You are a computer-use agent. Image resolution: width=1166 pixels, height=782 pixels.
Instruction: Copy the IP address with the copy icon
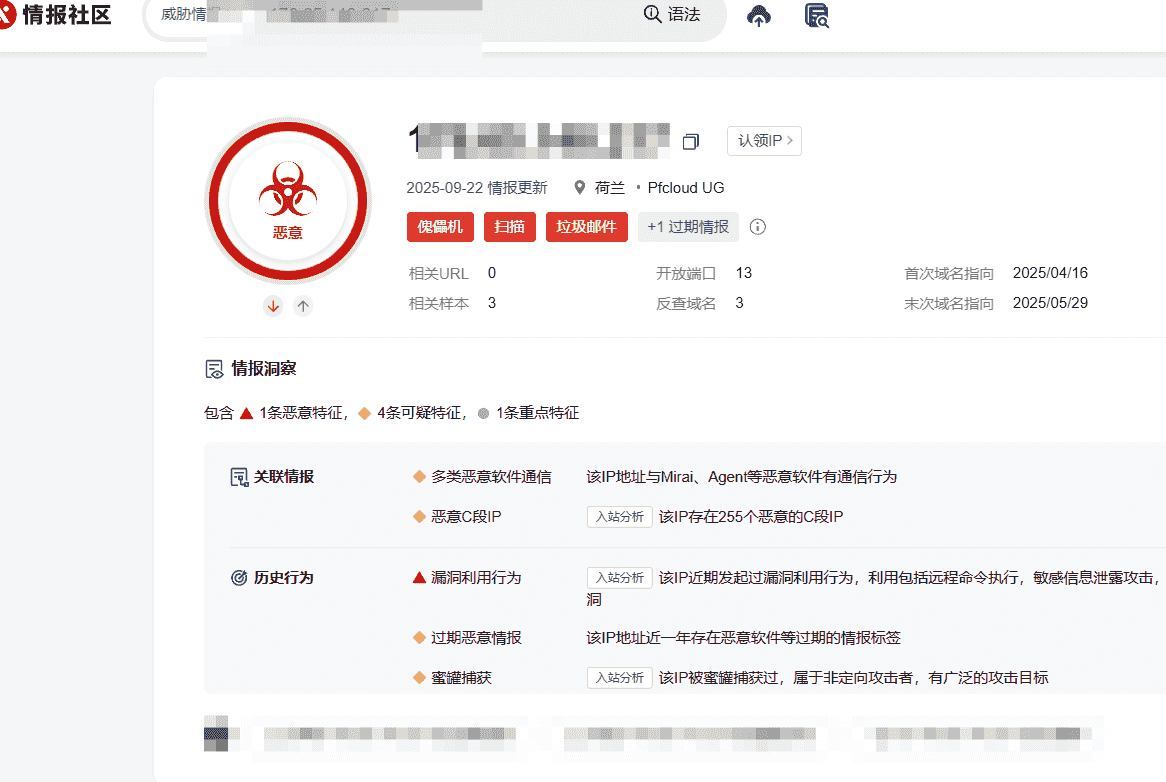(x=690, y=142)
